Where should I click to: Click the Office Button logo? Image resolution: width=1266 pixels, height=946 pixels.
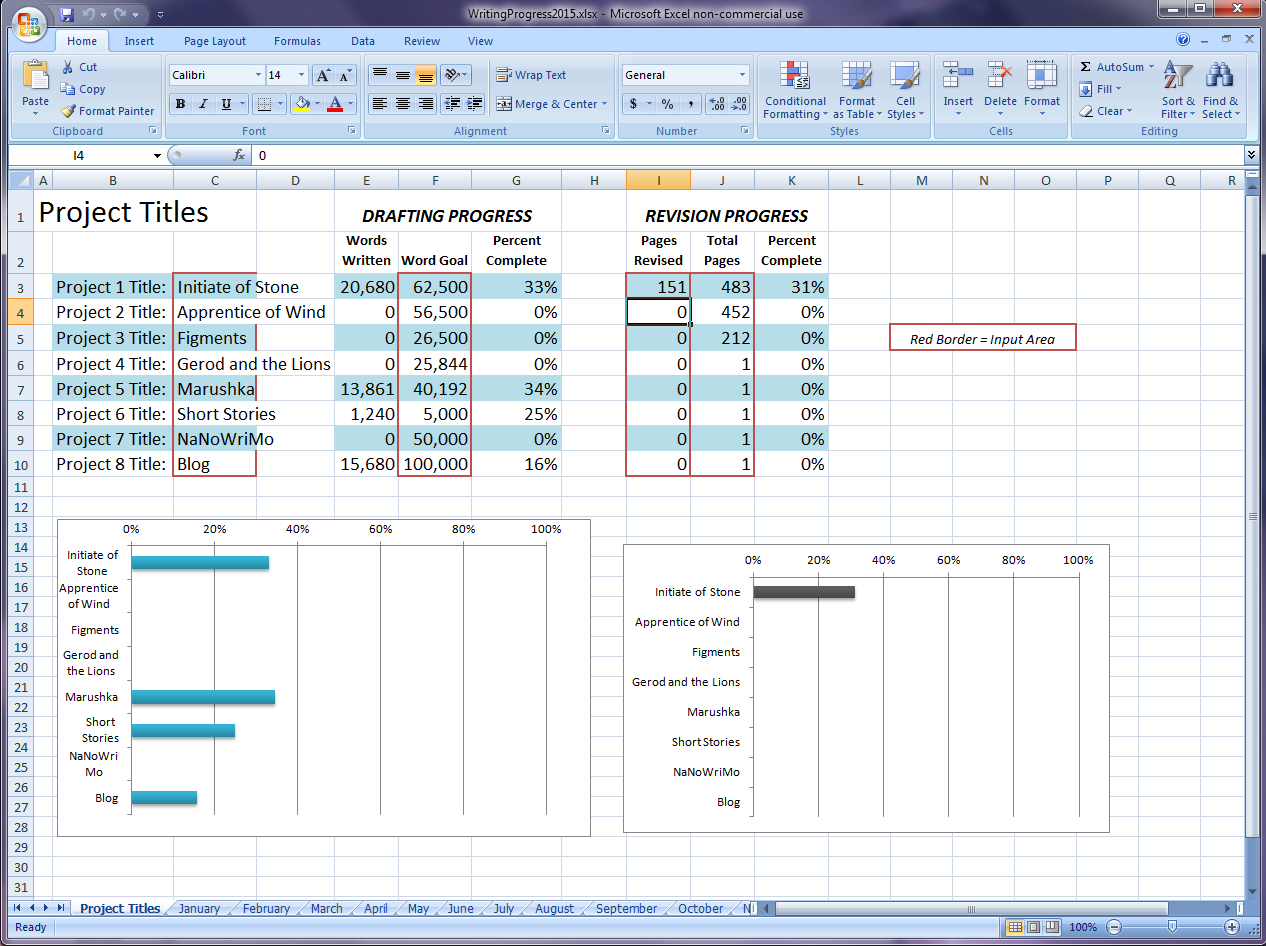pos(29,22)
